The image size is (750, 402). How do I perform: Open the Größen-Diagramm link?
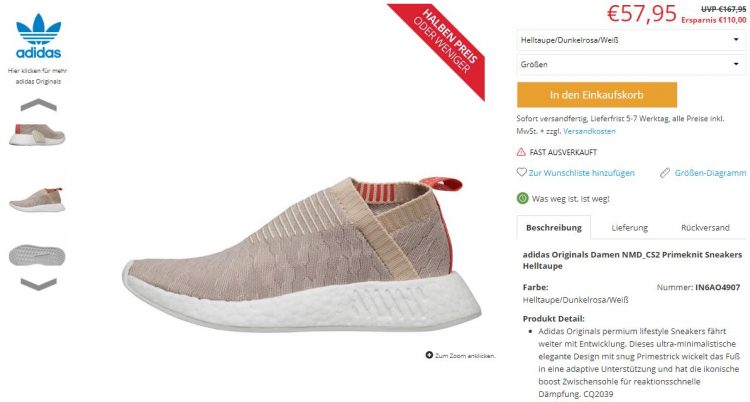[x=710, y=173]
